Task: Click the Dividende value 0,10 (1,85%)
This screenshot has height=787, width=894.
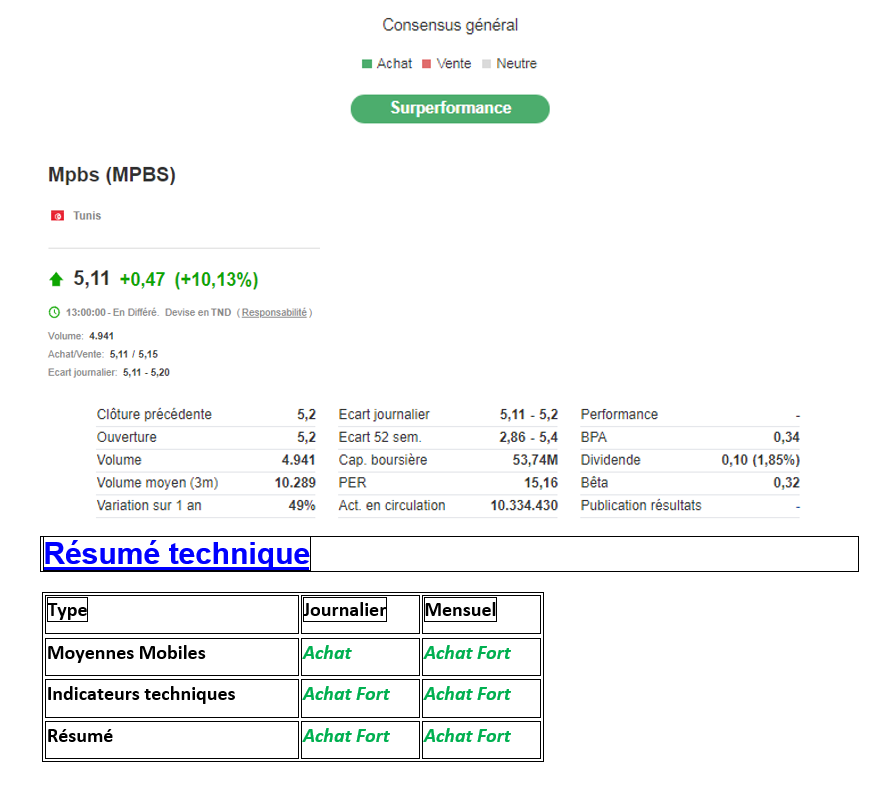Action: pos(760,460)
